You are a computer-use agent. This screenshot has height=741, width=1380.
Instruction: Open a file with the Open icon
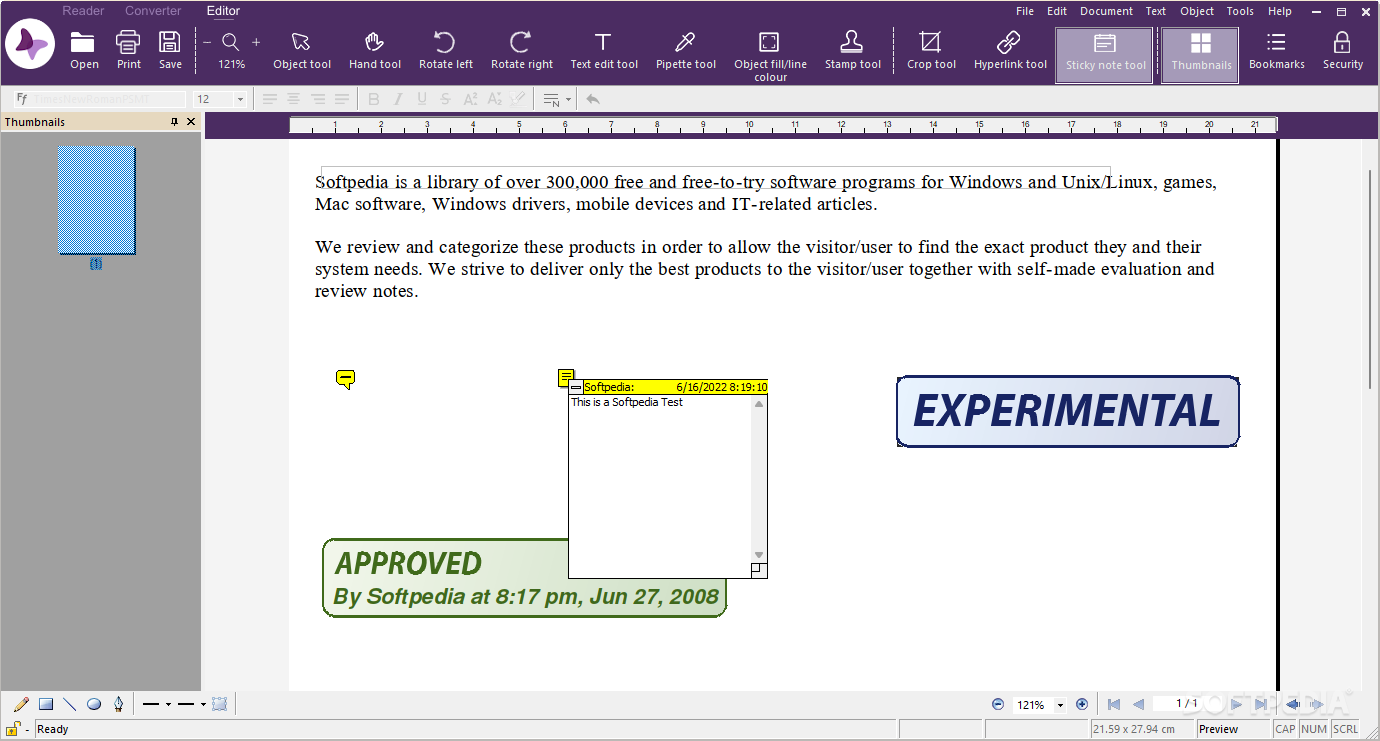tap(84, 50)
